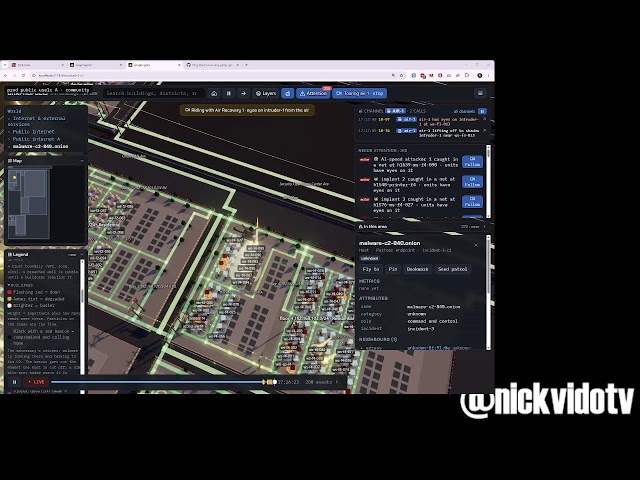
Task: Collapse the Legend panel
Action: (x=82, y=254)
